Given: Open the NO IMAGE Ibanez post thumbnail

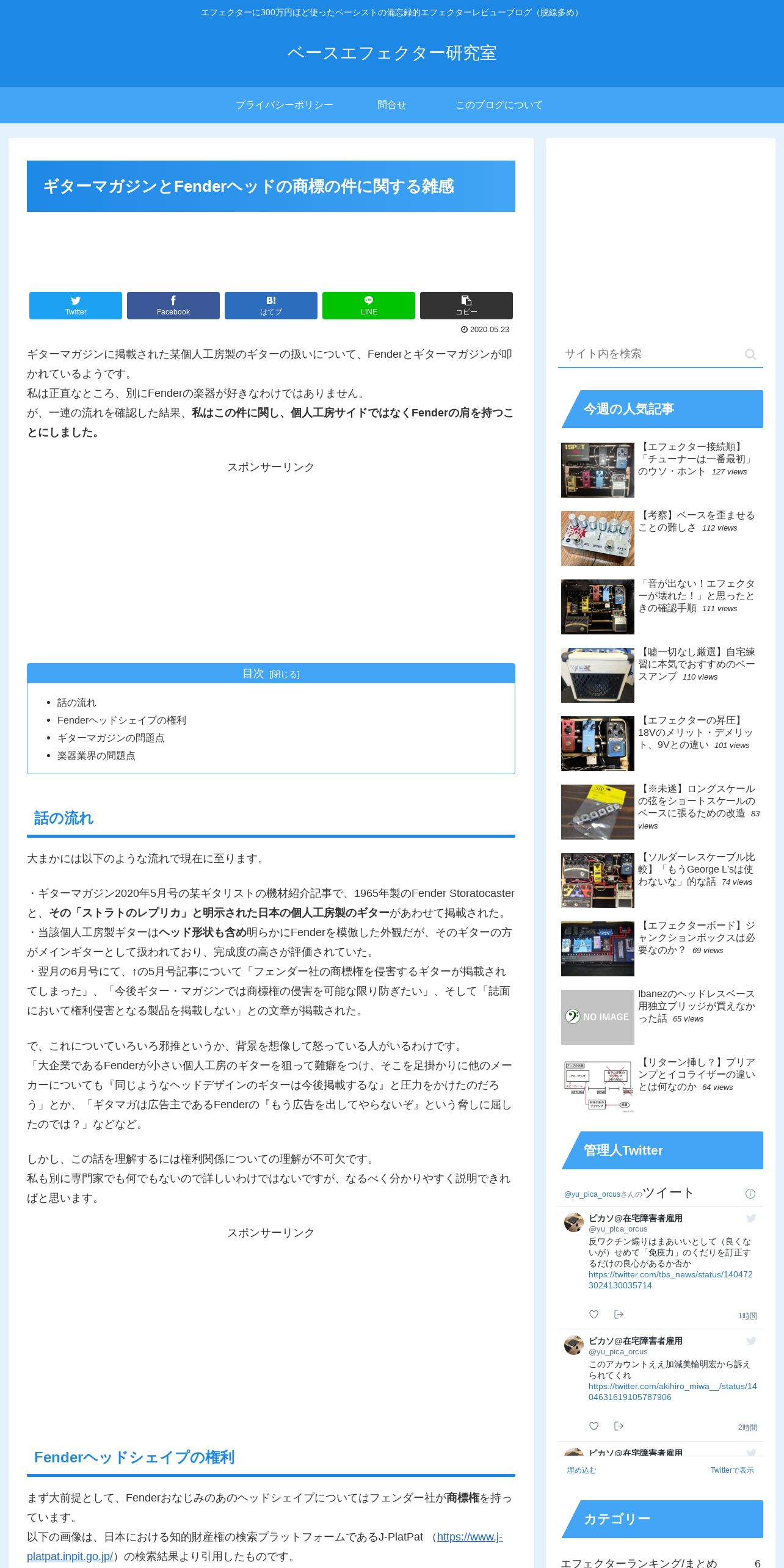Looking at the screenshot, I should 598,1017.
